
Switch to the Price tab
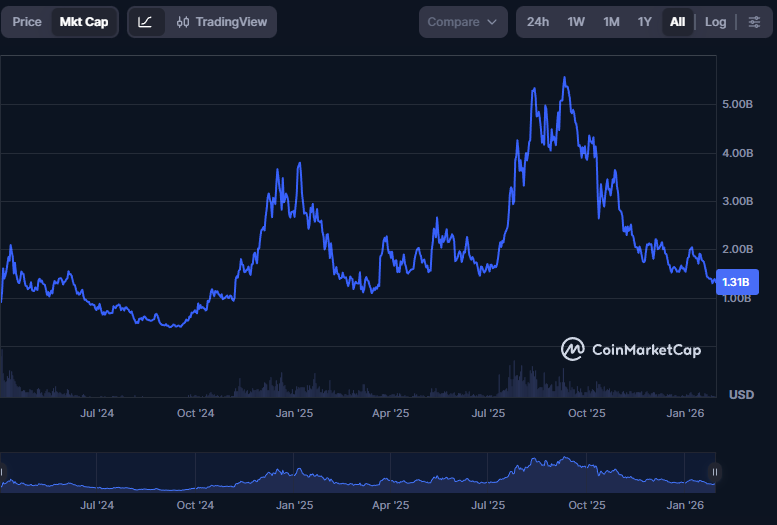(27, 22)
